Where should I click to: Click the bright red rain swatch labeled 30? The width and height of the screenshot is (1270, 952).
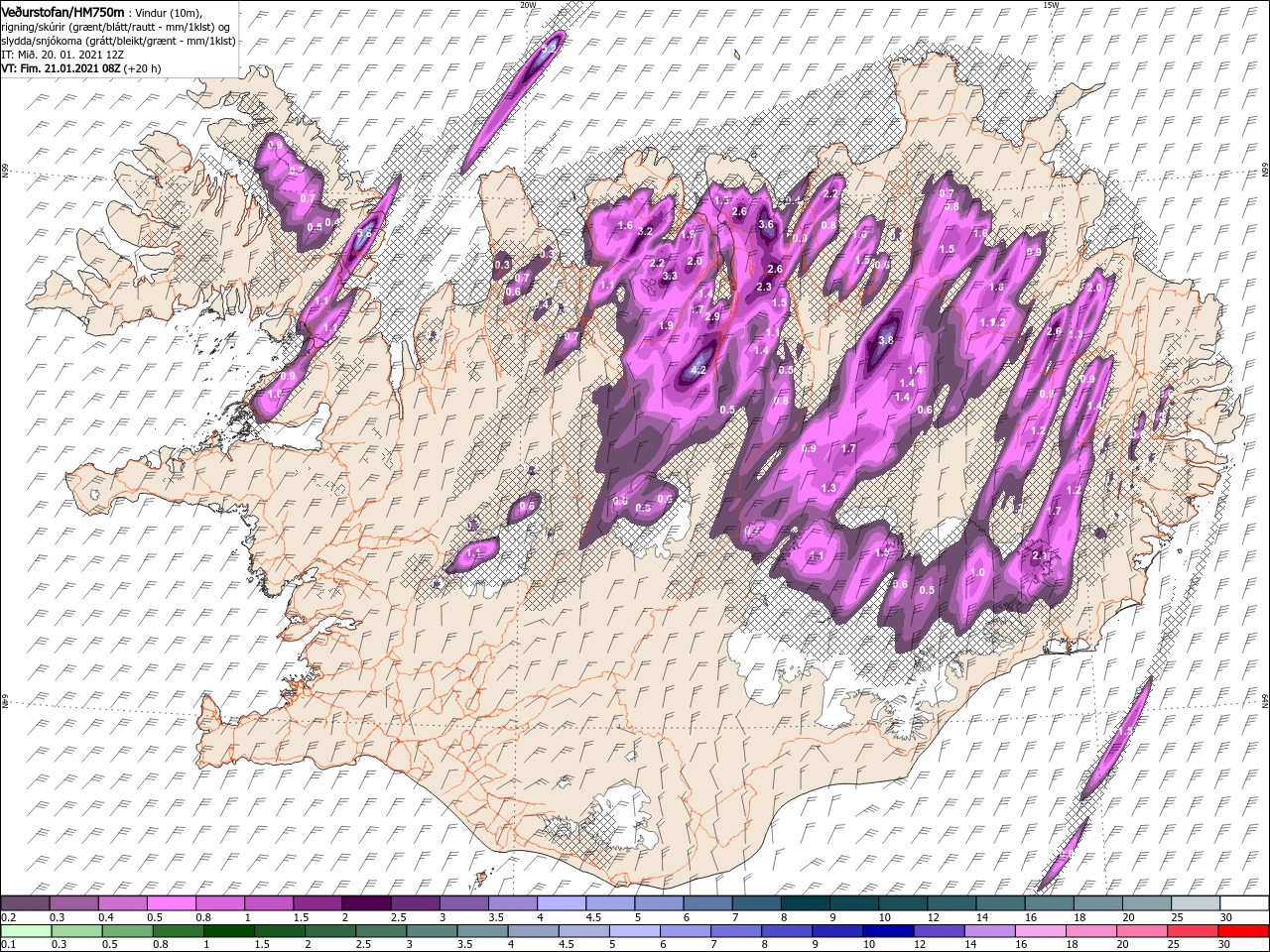pos(1244,930)
